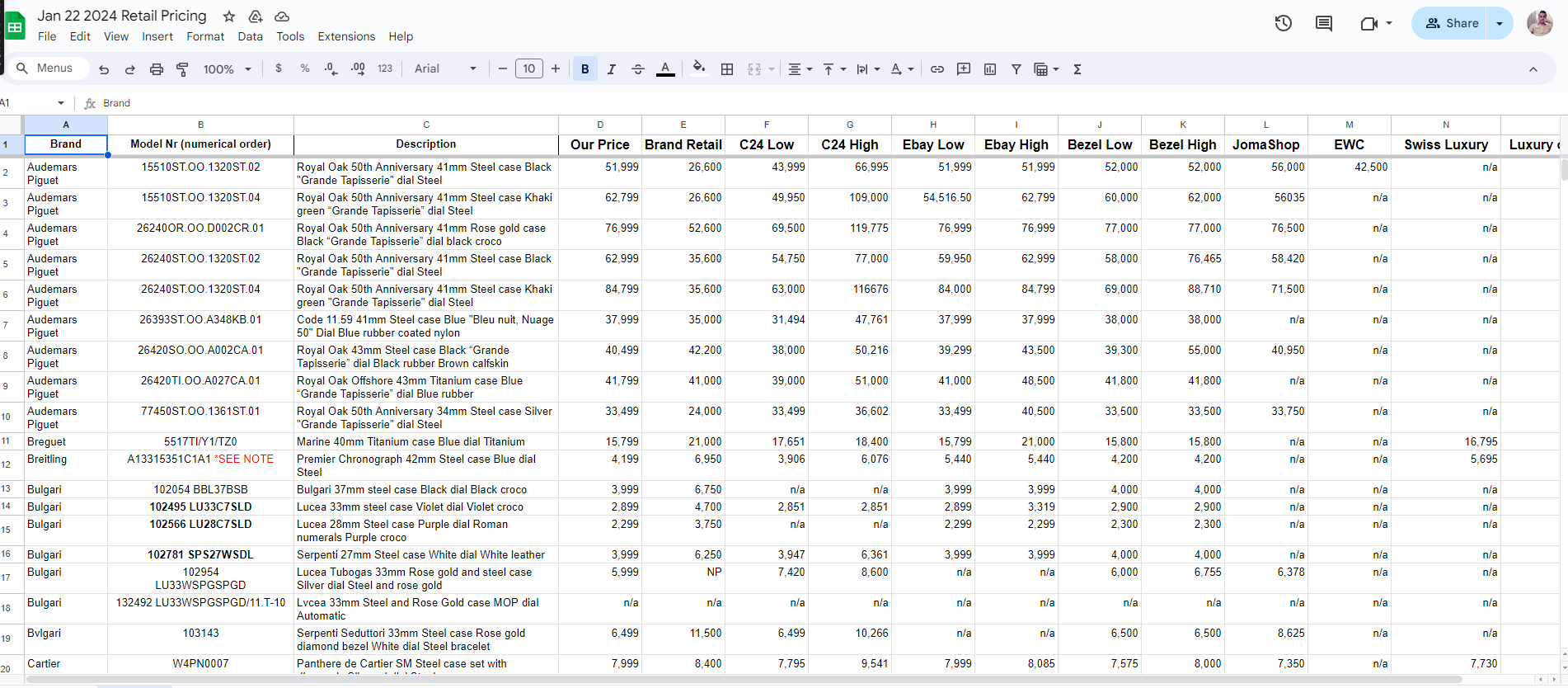Select cell with *SEE NOTE model number
Viewport: 1568px width, 688px height.
[x=200, y=465]
